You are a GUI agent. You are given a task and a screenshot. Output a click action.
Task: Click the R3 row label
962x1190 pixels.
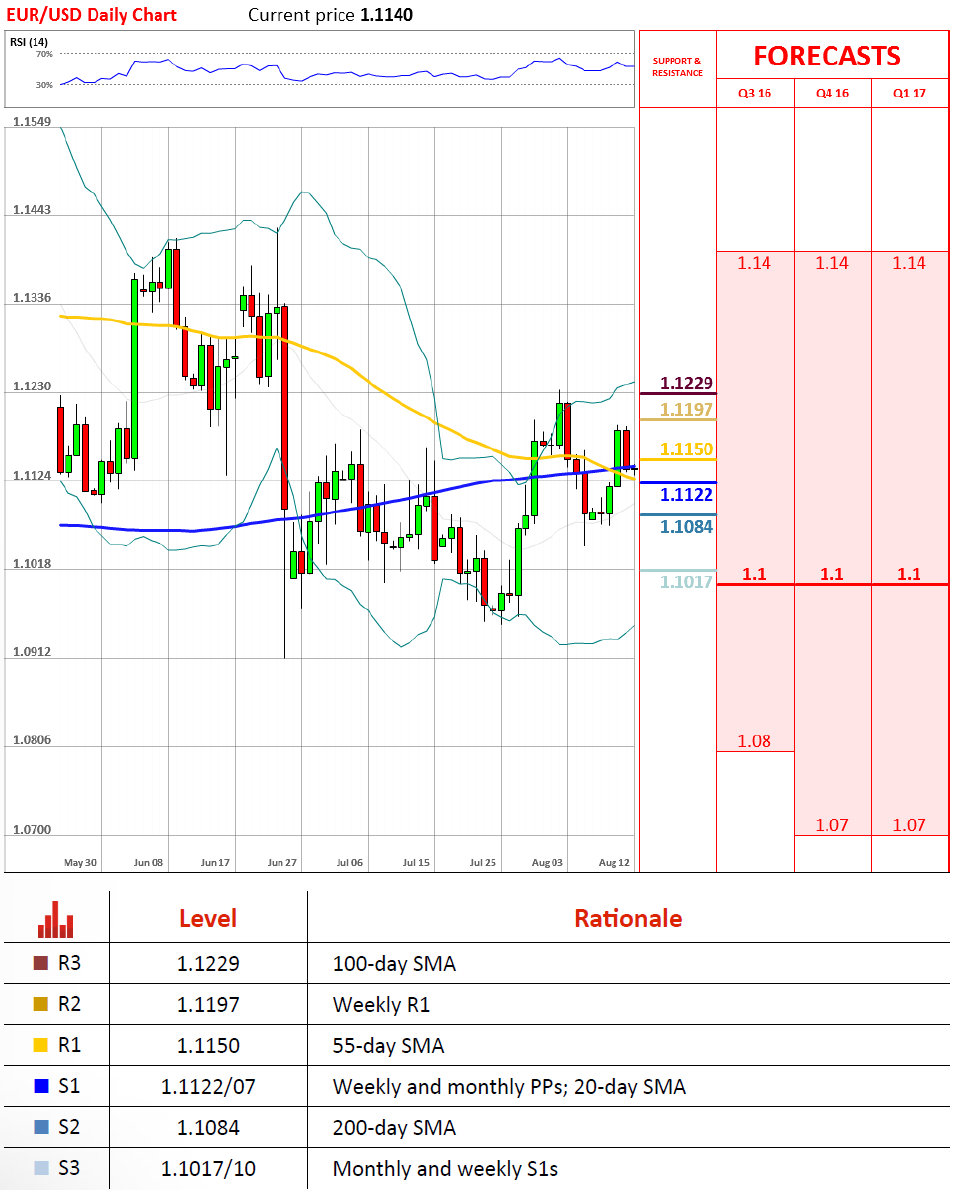tap(69, 963)
